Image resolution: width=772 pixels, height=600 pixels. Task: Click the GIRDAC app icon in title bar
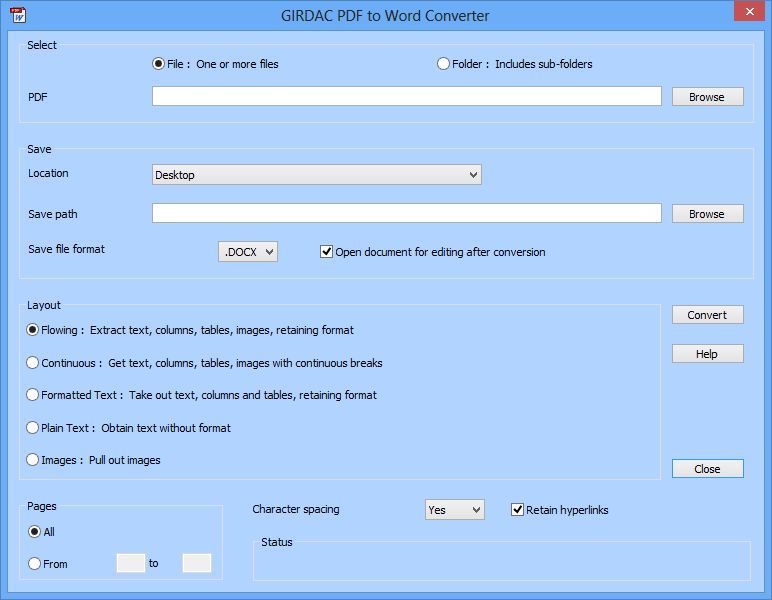pos(18,15)
